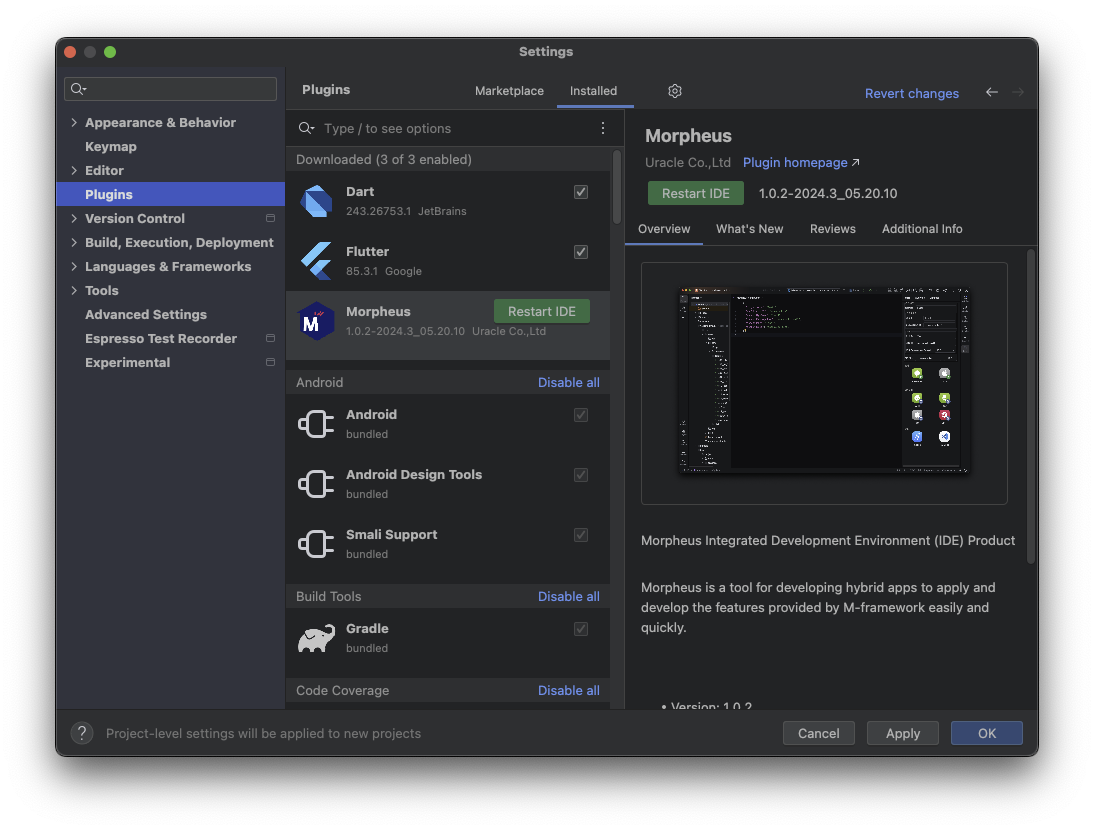Click the Smali Support plug icon
This screenshot has height=830, width=1094.
316,543
